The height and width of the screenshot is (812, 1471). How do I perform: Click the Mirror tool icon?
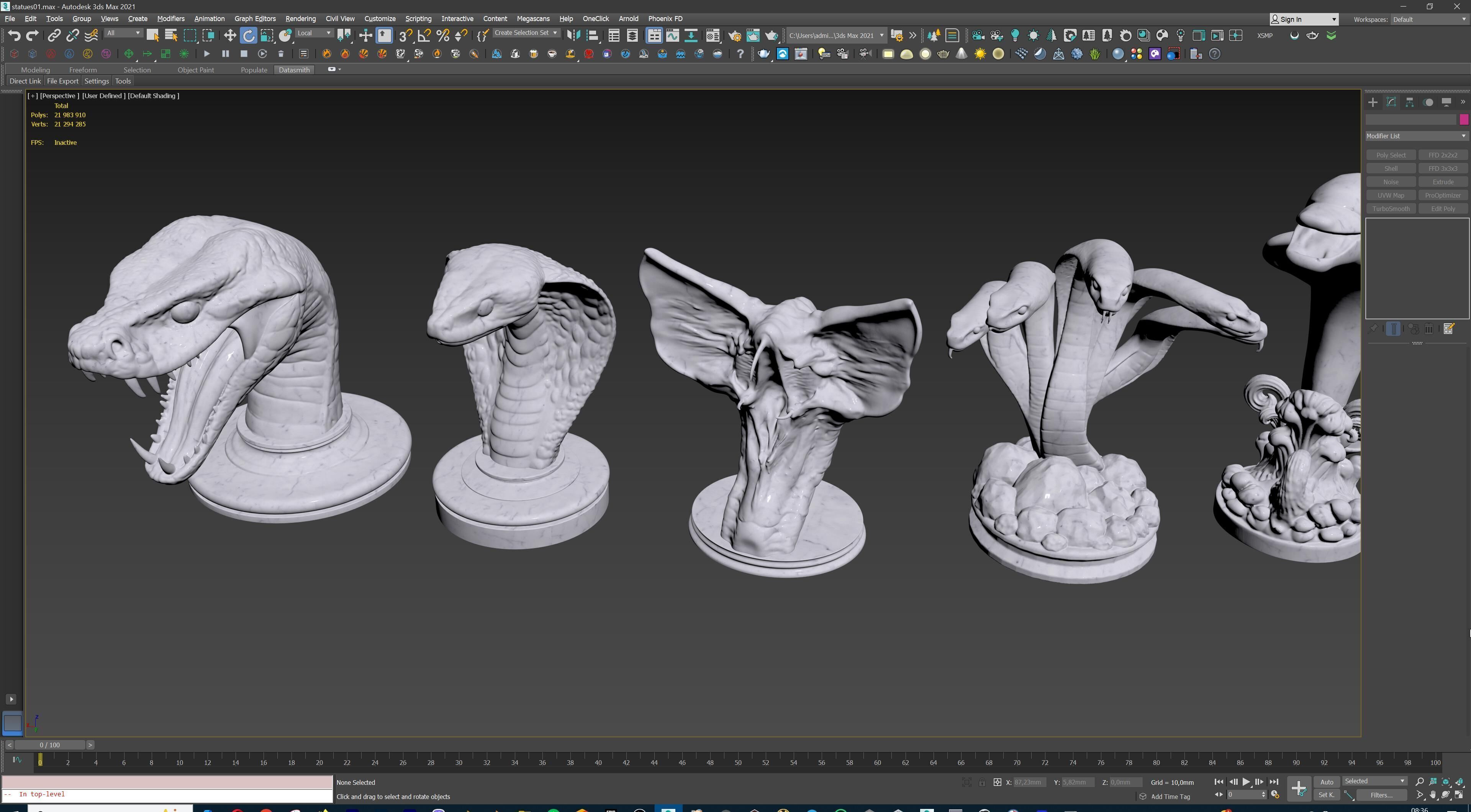(x=573, y=35)
